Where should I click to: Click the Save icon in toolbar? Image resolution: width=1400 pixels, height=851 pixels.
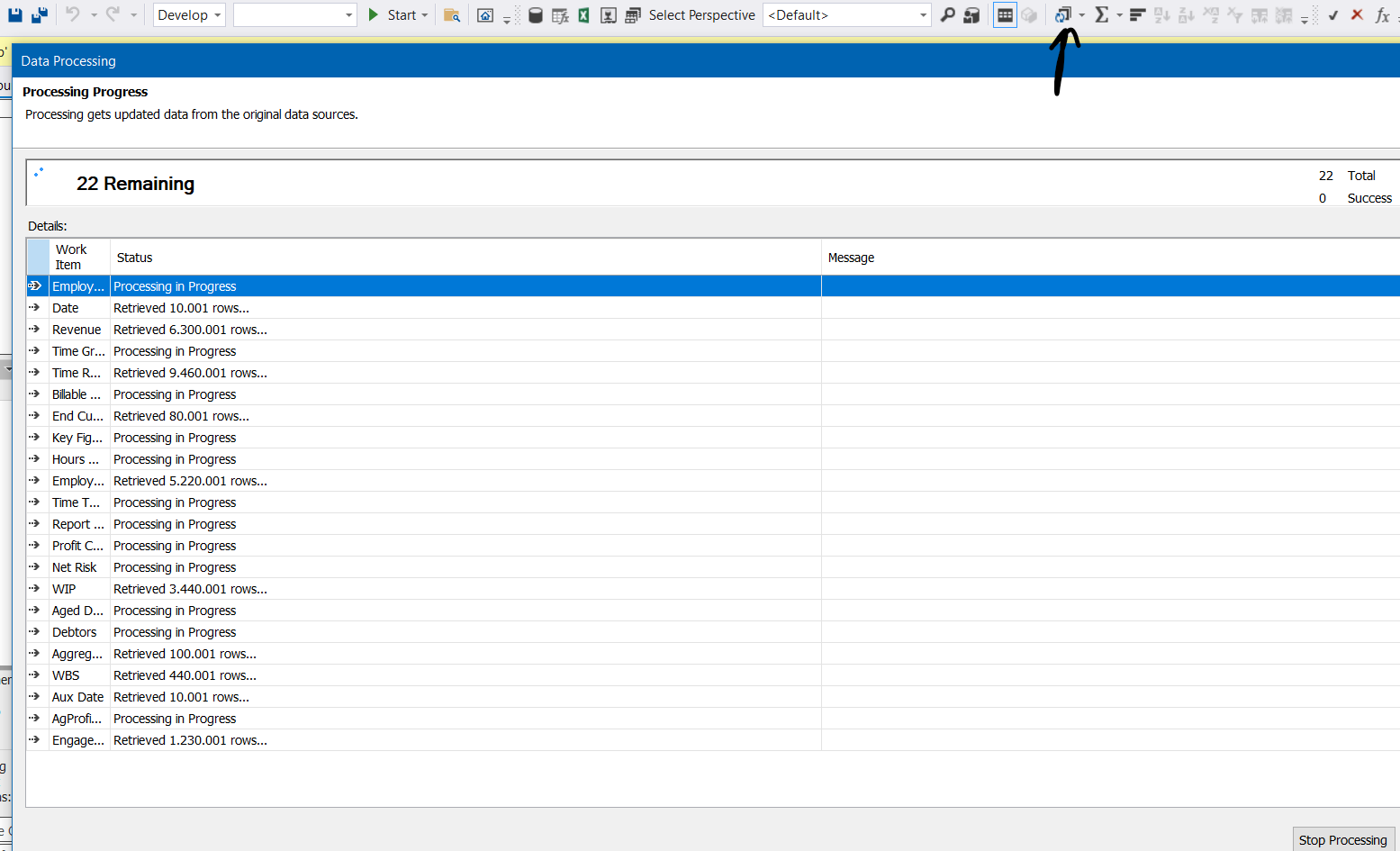point(15,15)
